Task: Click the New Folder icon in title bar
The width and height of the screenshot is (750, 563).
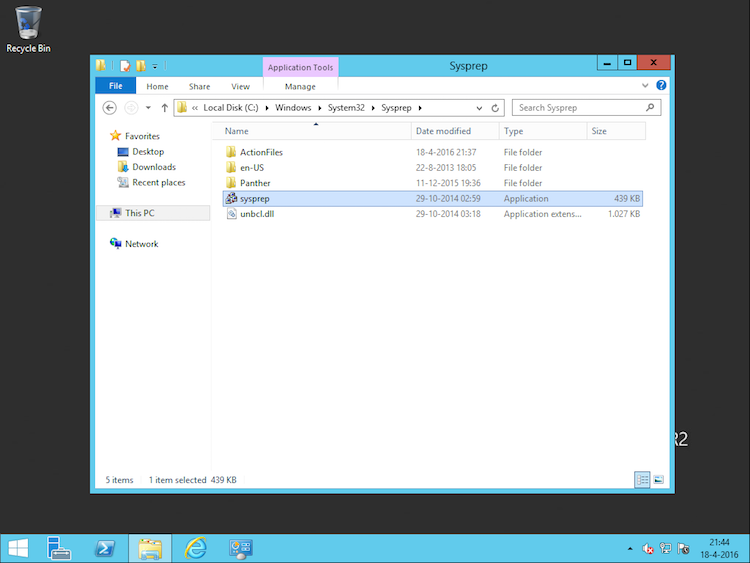Action: click(141, 66)
